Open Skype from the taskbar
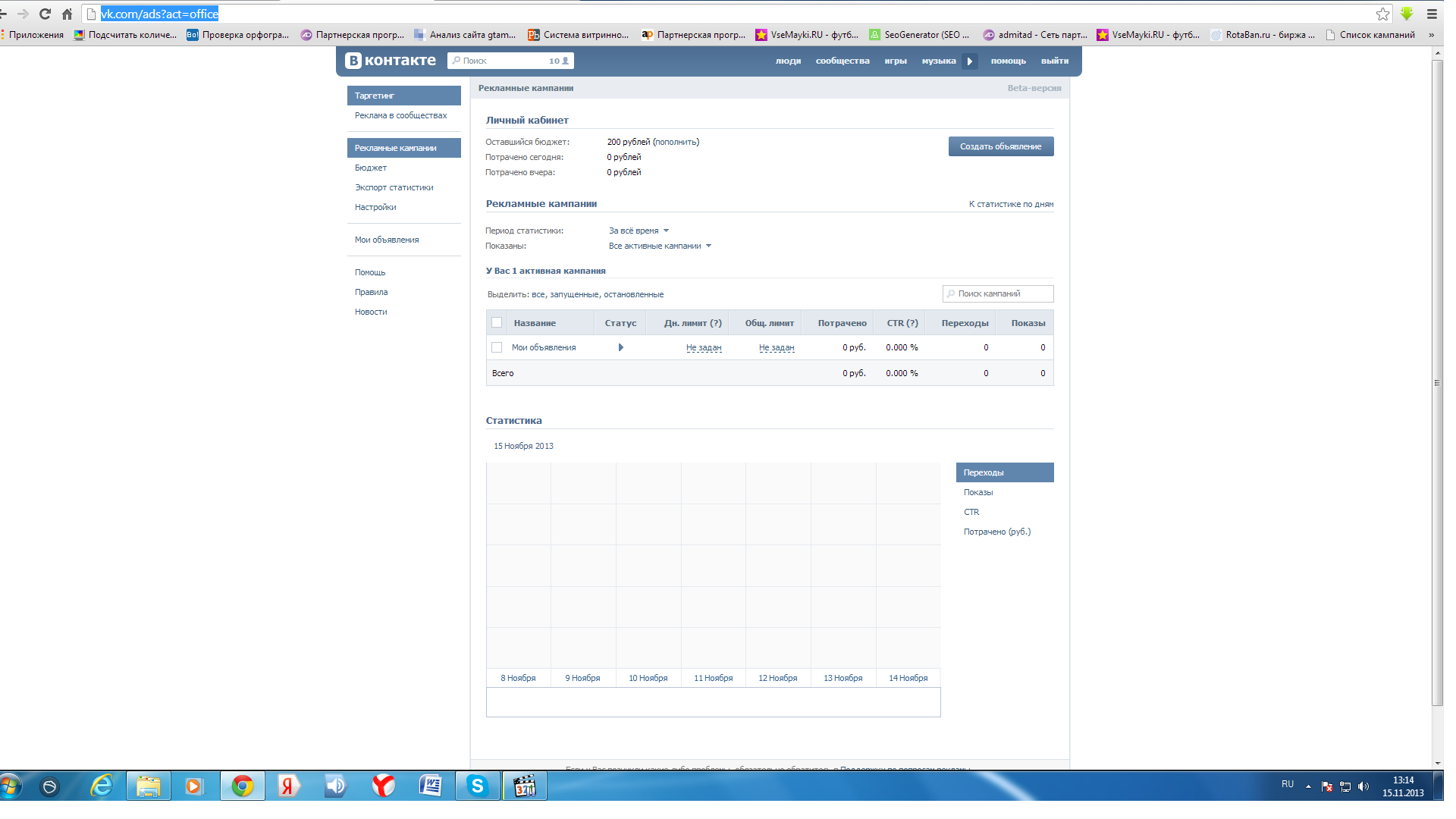Image resolution: width=1456 pixels, height=819 pixels. pos(477,786)
